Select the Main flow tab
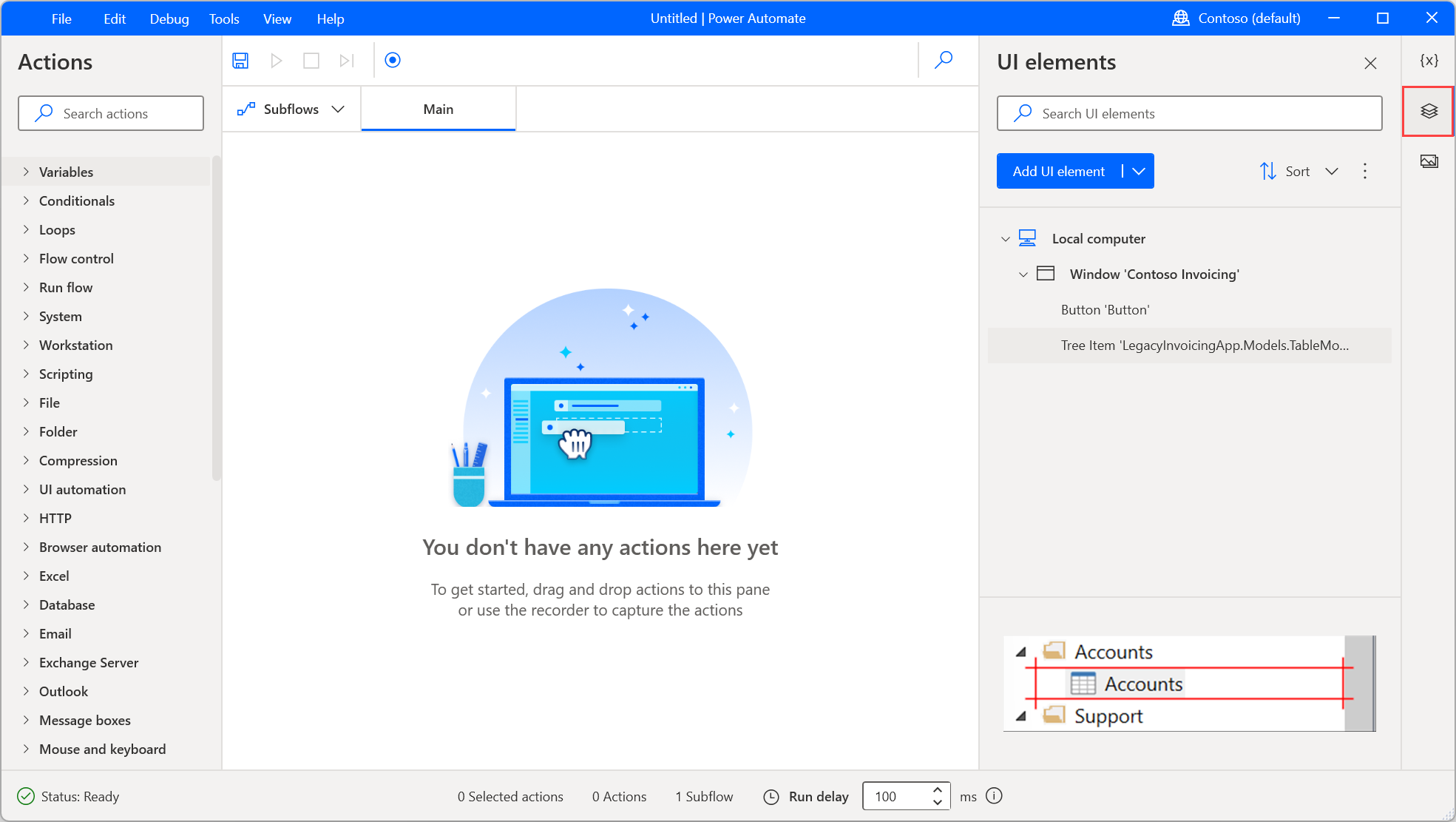Screen dimensions: 1456x822 click(438, 109)
